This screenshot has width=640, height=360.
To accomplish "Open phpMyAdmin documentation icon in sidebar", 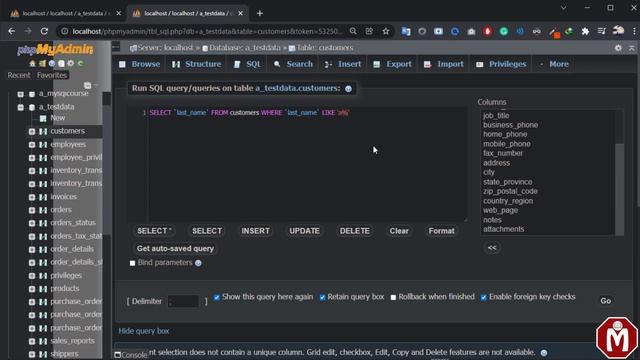I will point(52,63).
